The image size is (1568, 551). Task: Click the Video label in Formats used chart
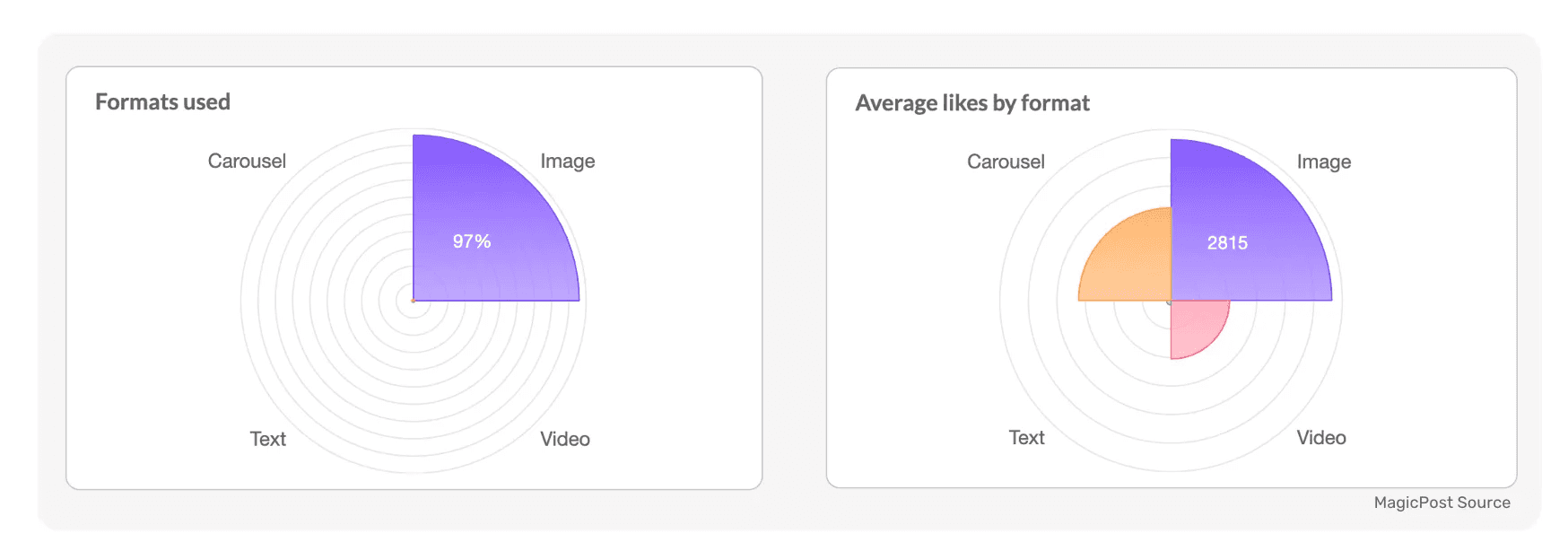pyautogui.click(x=564, y=439)
